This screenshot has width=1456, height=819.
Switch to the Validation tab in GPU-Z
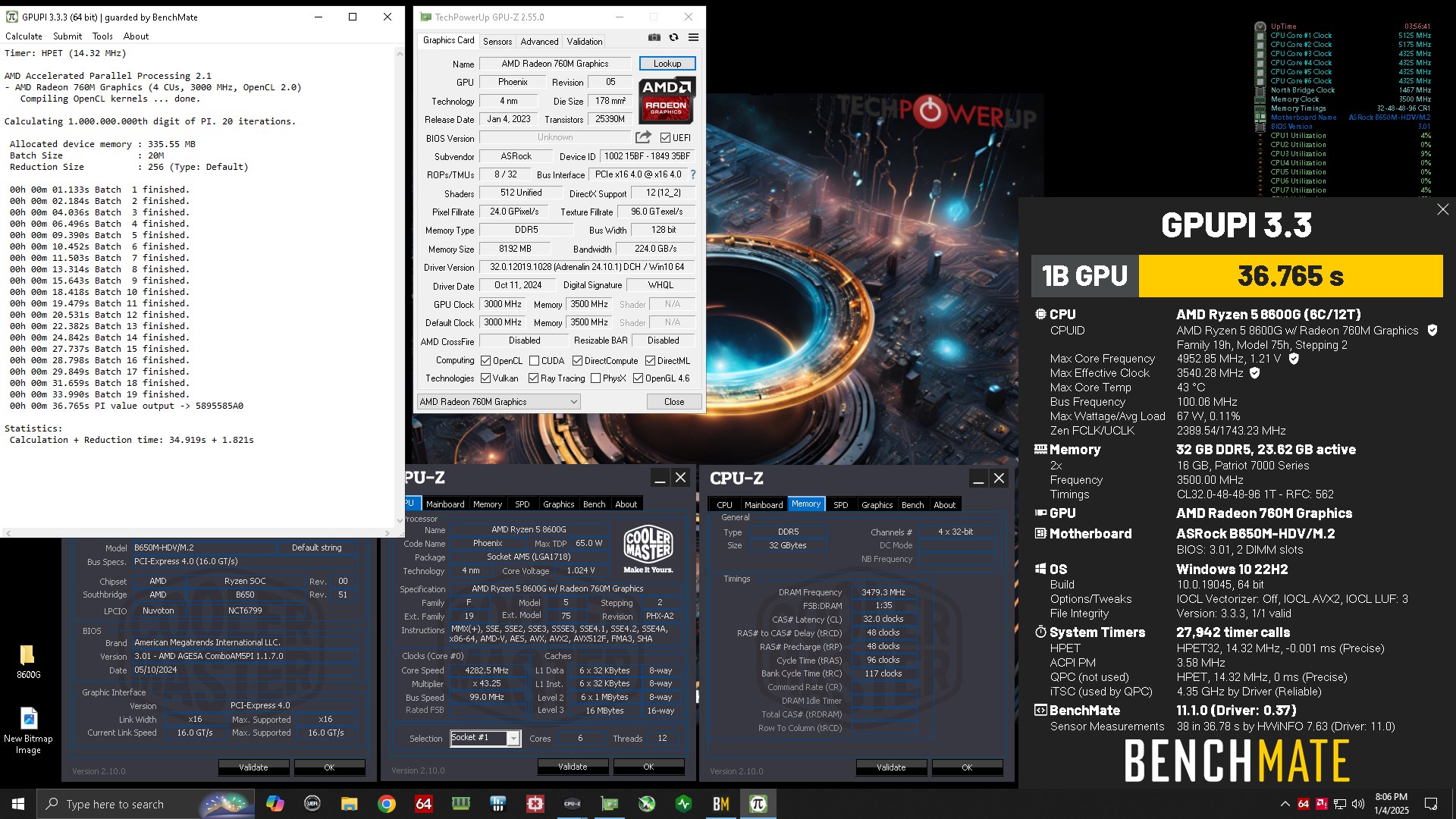tap(585, 42)
